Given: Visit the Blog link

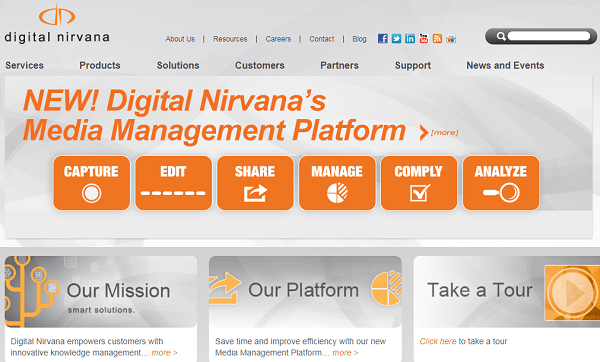Looking at the screenshot, I should pos(359,39).
